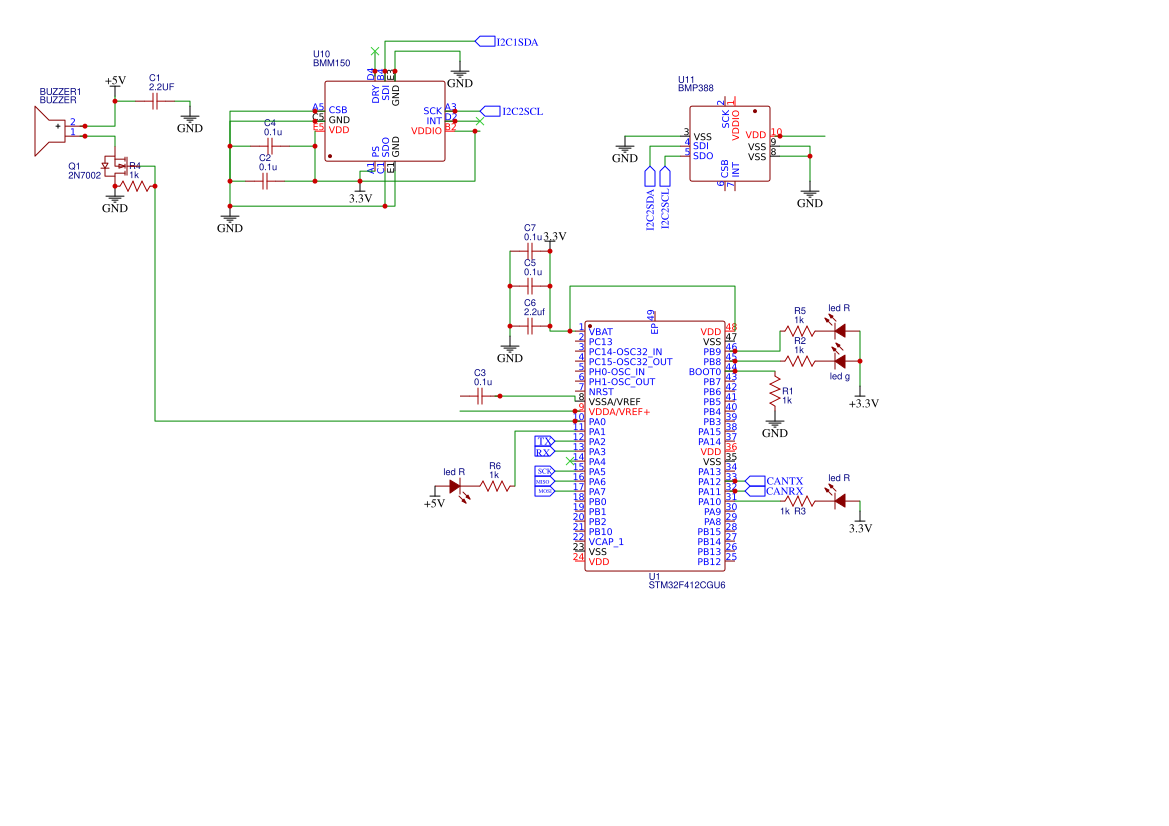Select the 3.3V power label near C7
This screenshot has height=826, width=1169.
(556, 237)
